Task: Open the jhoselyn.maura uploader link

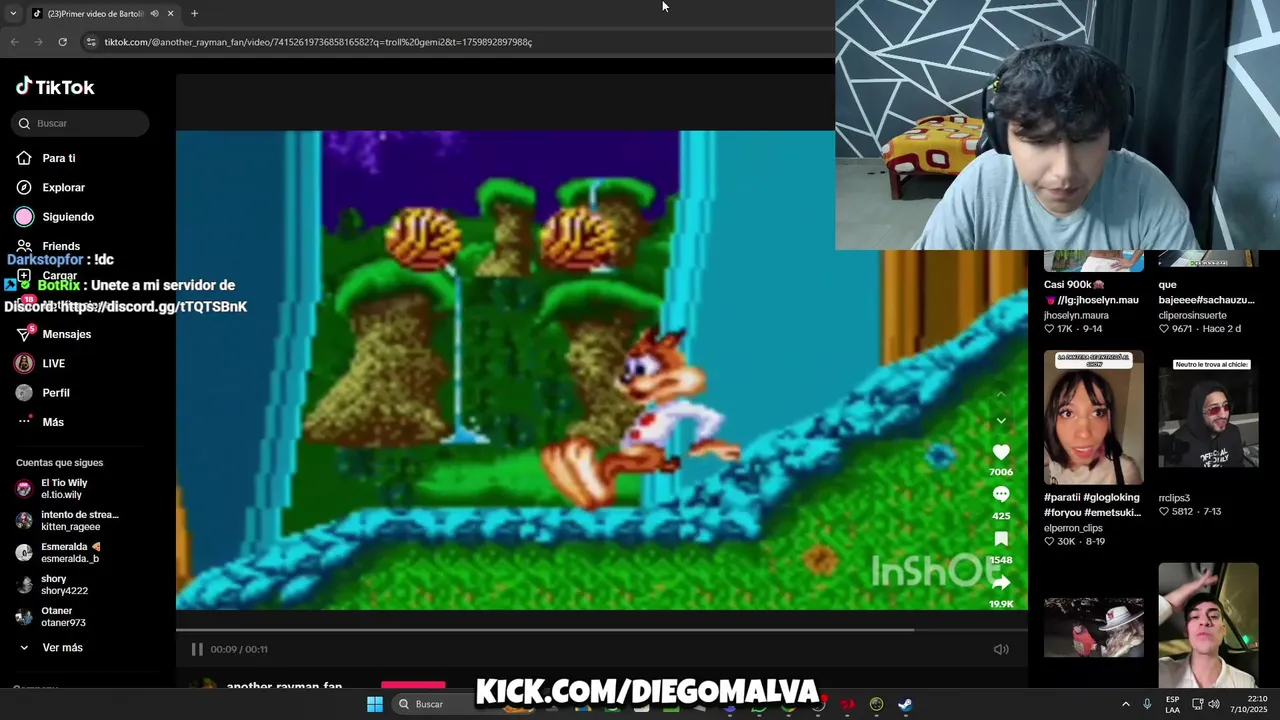Action: coord(1076,315)
